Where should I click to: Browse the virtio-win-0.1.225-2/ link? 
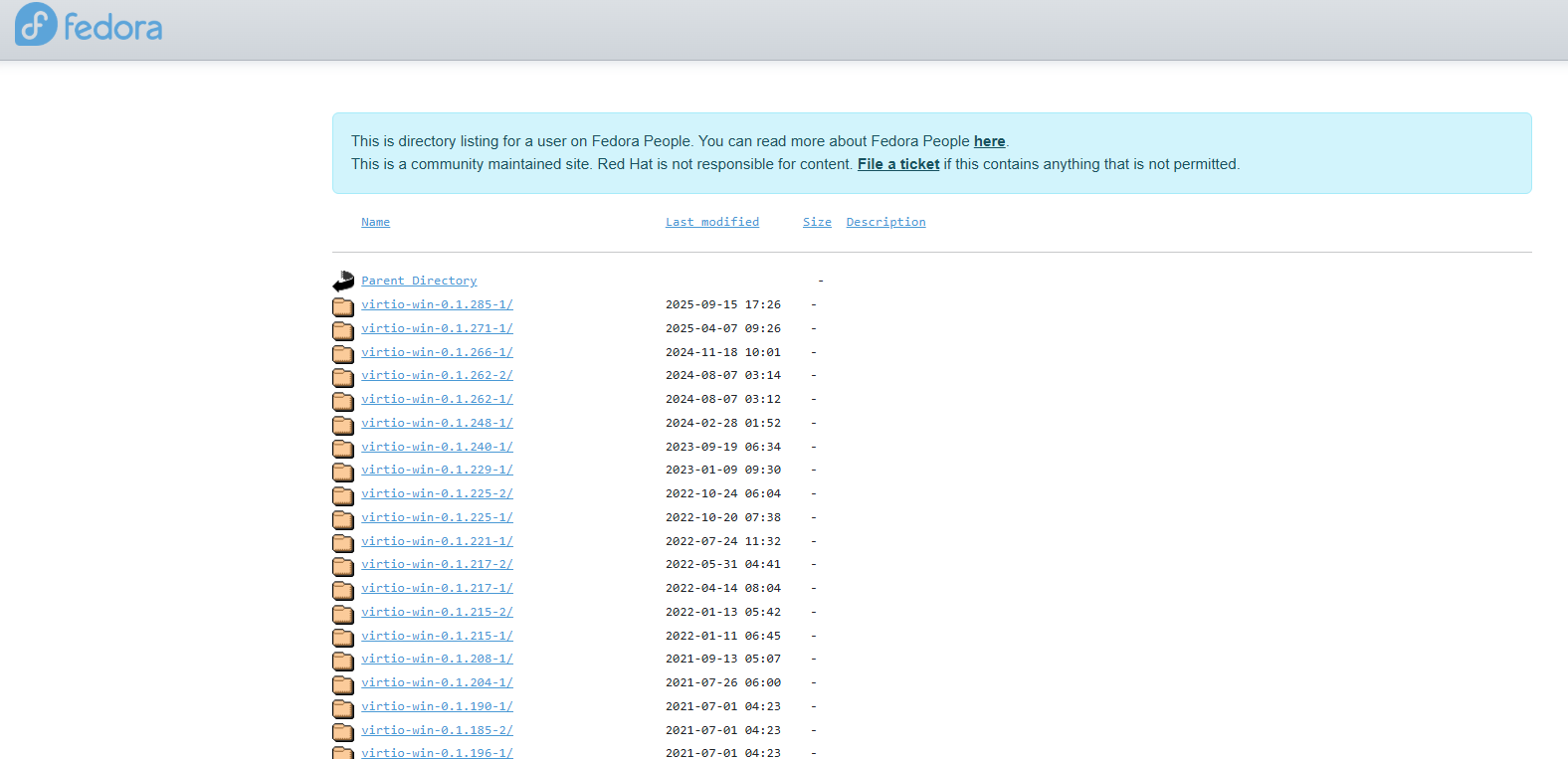pos(437,493)
